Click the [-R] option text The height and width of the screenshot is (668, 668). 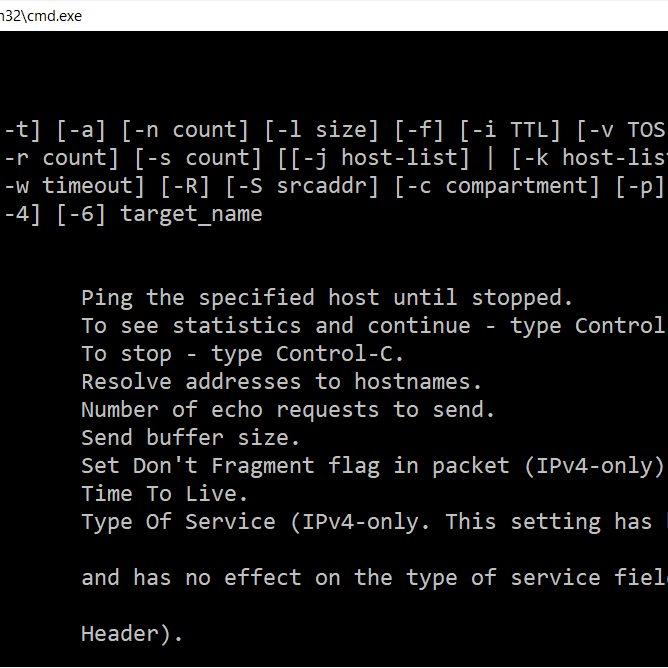[185, 186]
